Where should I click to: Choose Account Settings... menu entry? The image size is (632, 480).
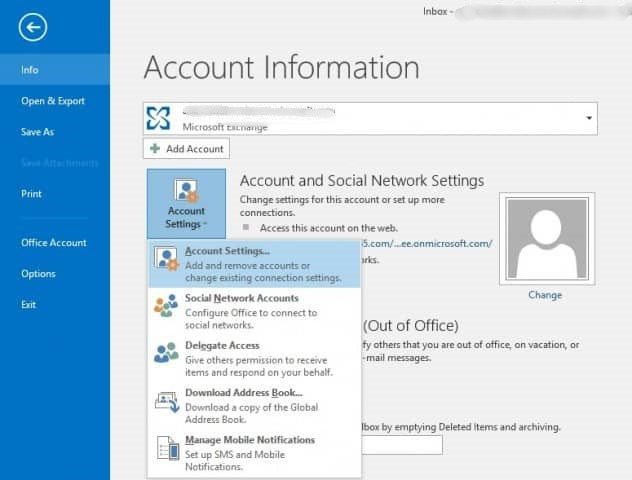coord(254,264)
